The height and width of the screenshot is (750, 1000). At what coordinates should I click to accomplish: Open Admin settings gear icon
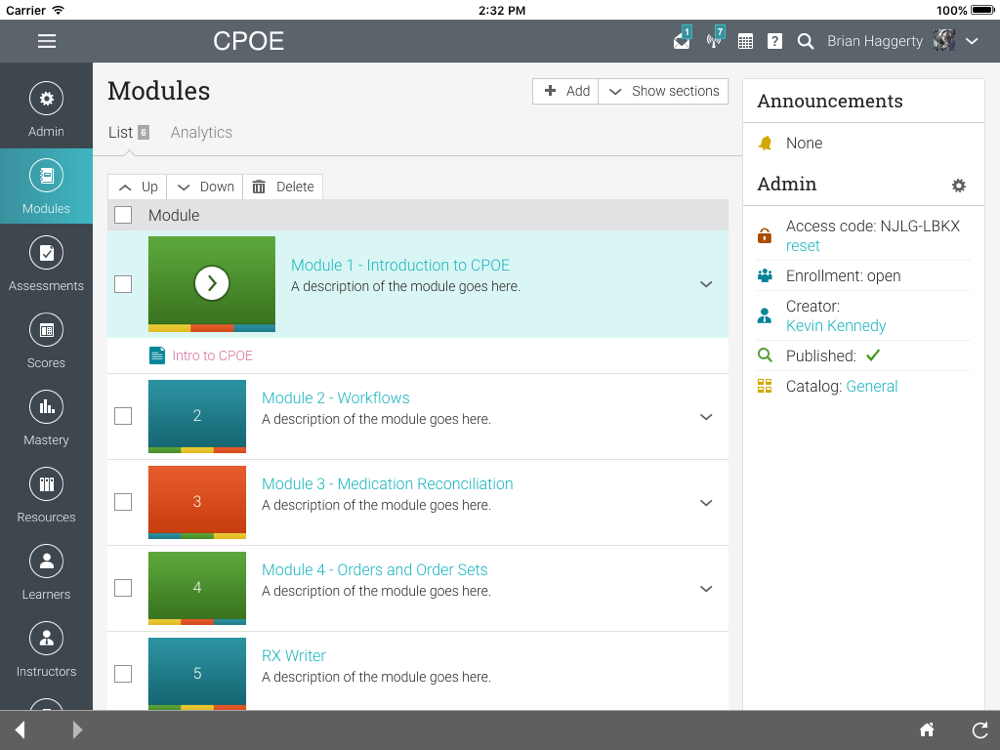point(959,185)
